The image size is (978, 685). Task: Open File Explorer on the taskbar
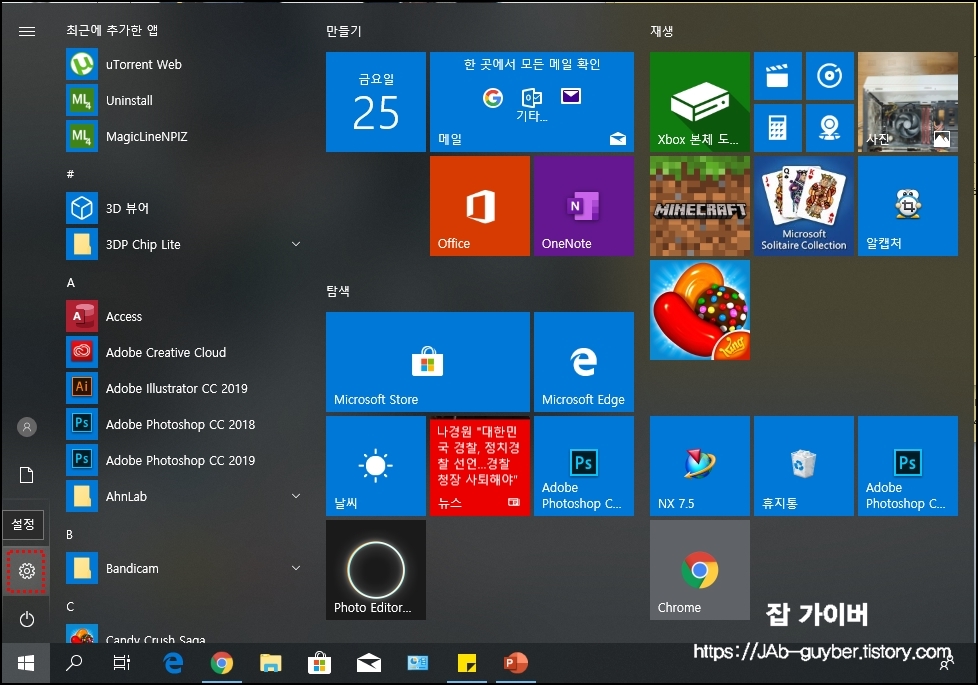[271, 663]
